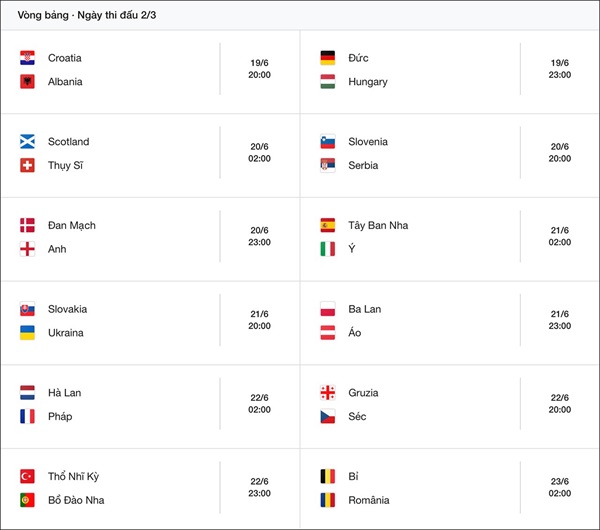Select the Pháp team name
The width and height of the screenshot is (600, 530).
[x=60, y=417]
